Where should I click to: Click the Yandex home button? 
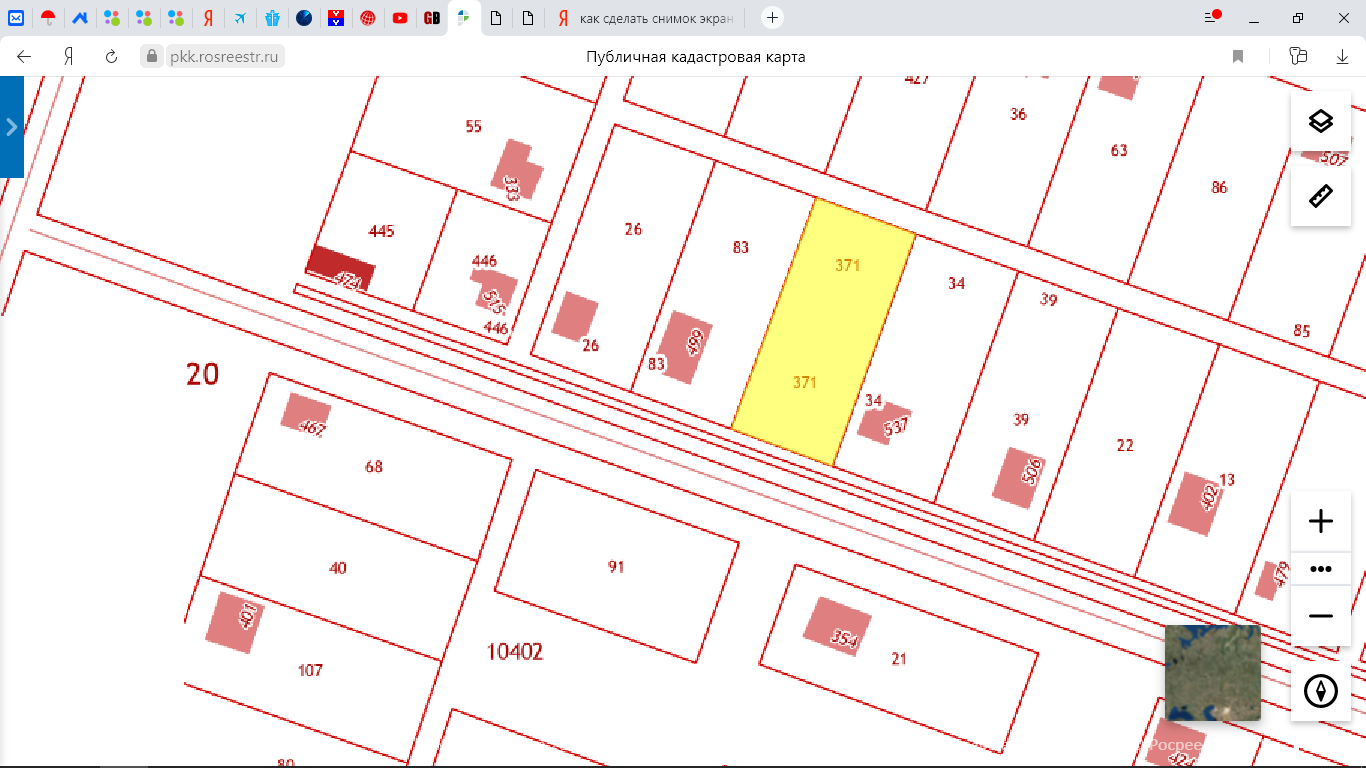click(x=69, y=57)
